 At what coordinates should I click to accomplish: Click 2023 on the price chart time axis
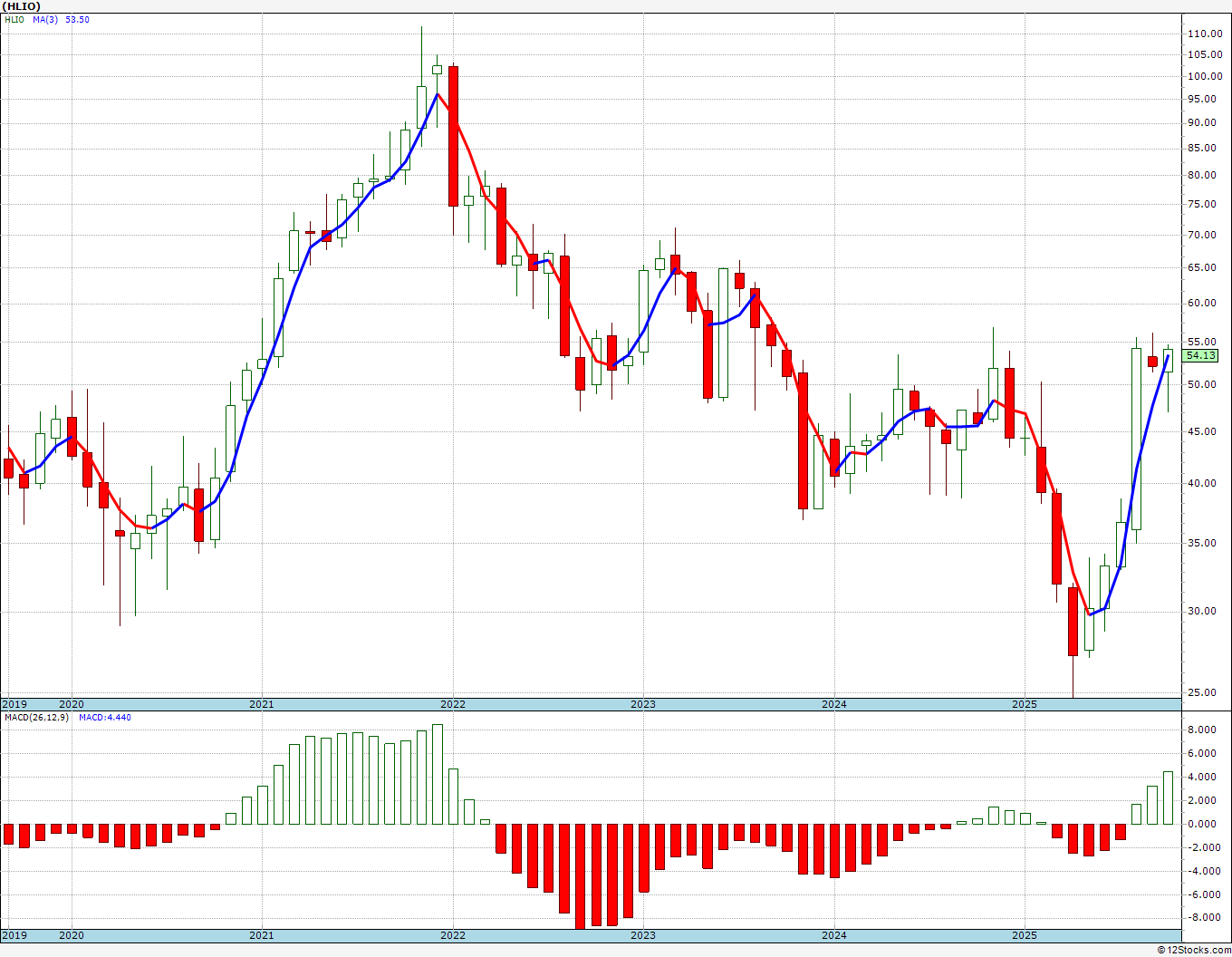643,704
